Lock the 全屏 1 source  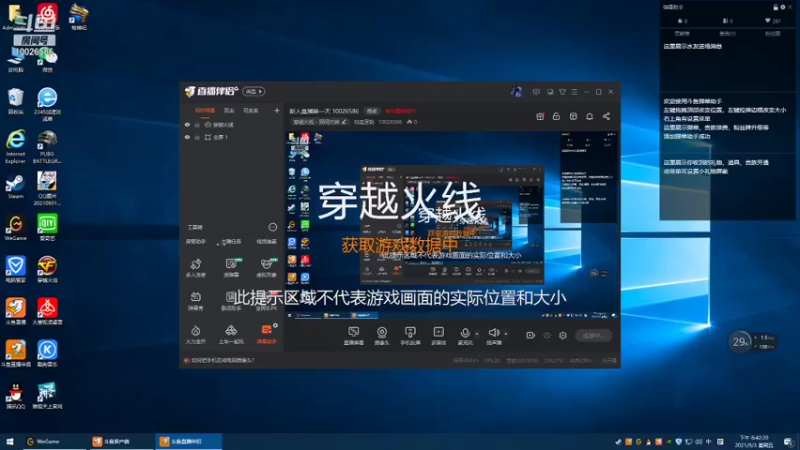coord(197,137)
